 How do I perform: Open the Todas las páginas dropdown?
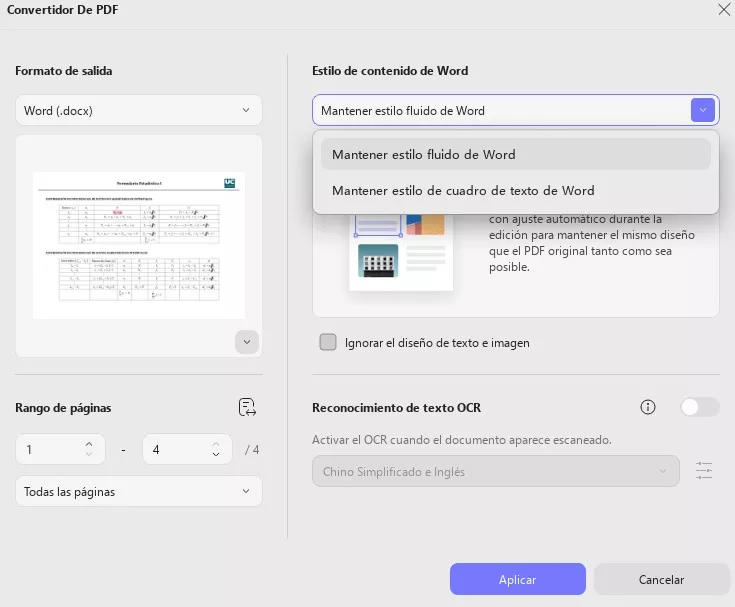pyautogui.click(x=139, y=491)
